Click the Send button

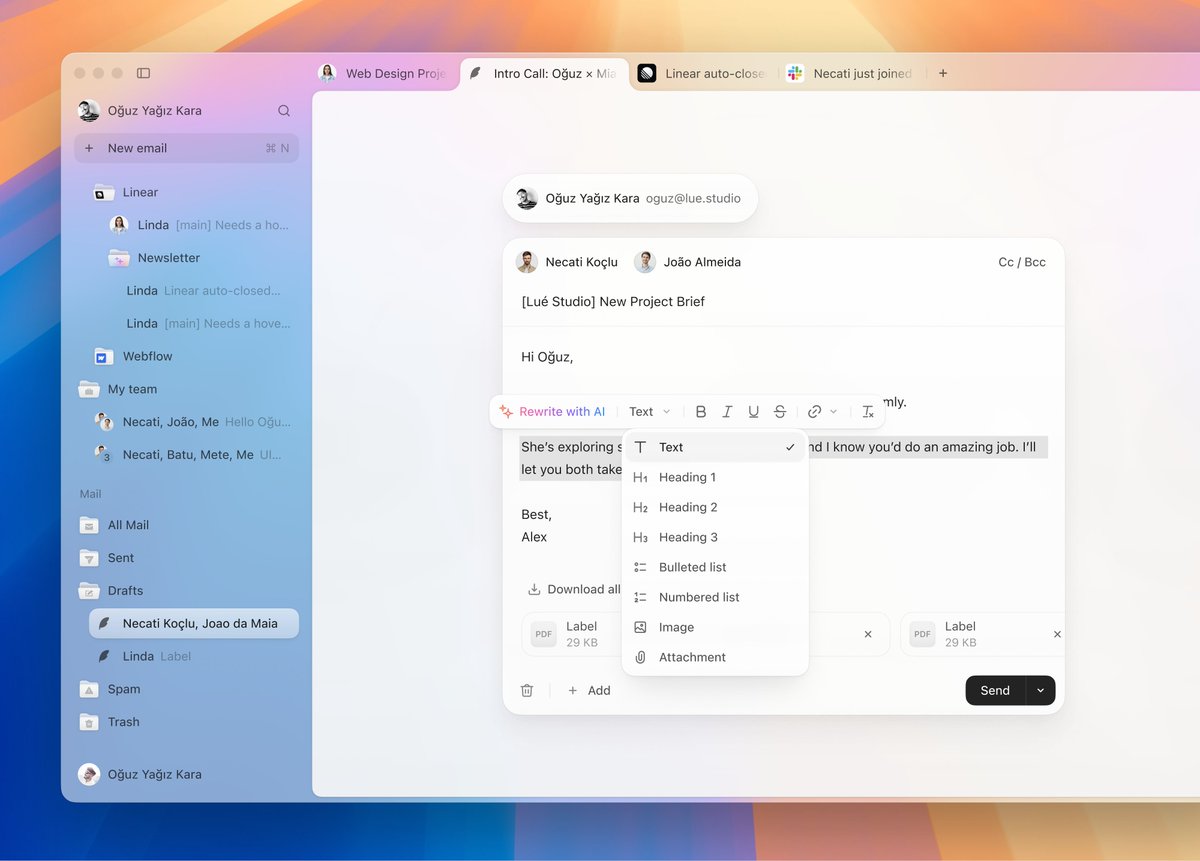pyautogui.click(x=995, y=690)
